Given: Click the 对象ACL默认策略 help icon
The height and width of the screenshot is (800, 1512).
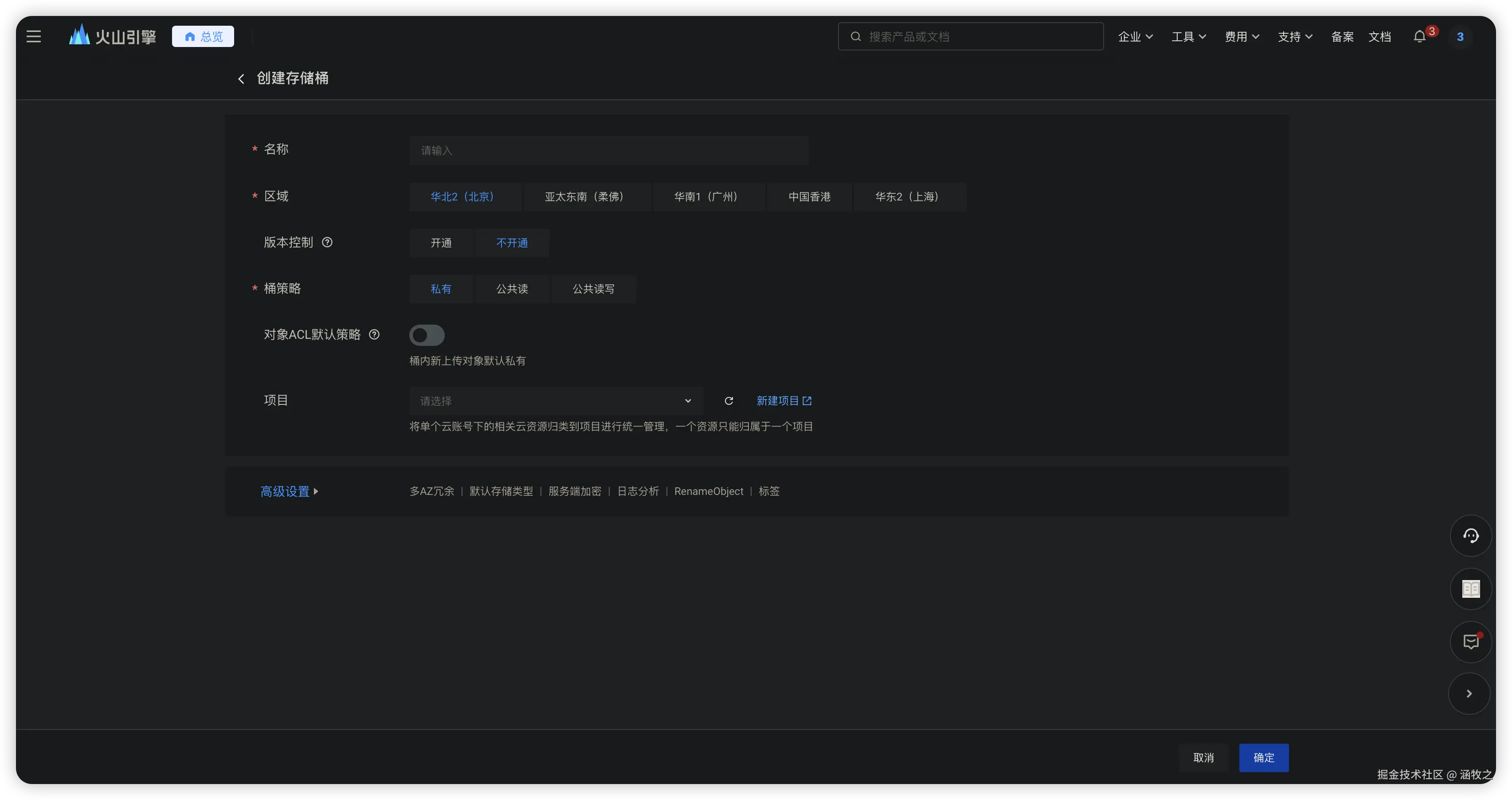Looking at the screenshot, I should [x=374, y=334].
